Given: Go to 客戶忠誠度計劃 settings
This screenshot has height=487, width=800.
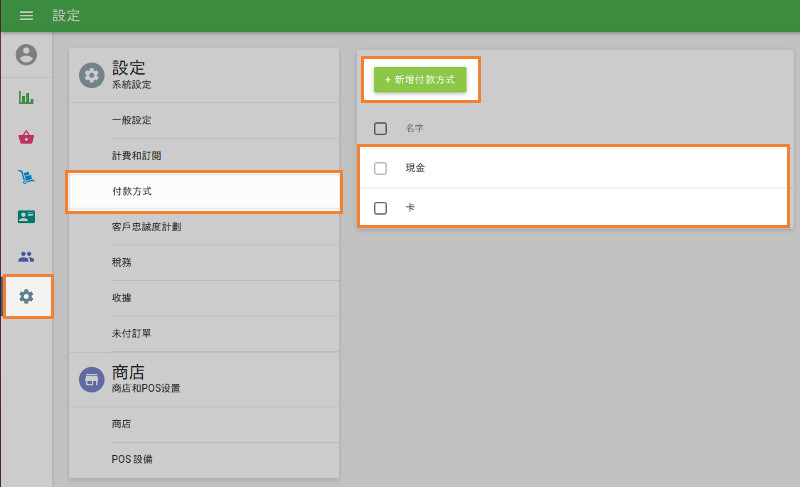Looking at the screenshot, I should click(146, 227).
